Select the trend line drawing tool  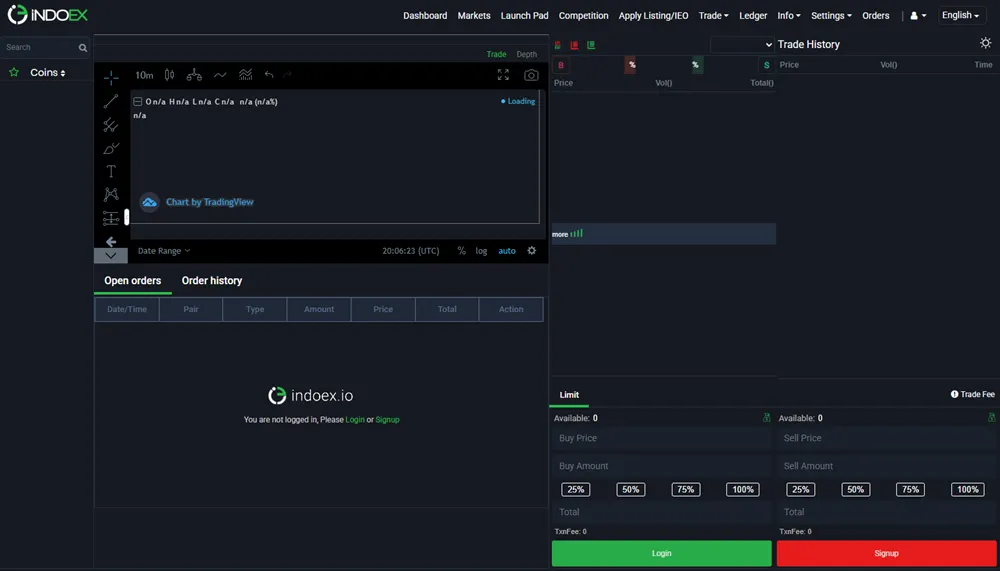tap(111, 101)
